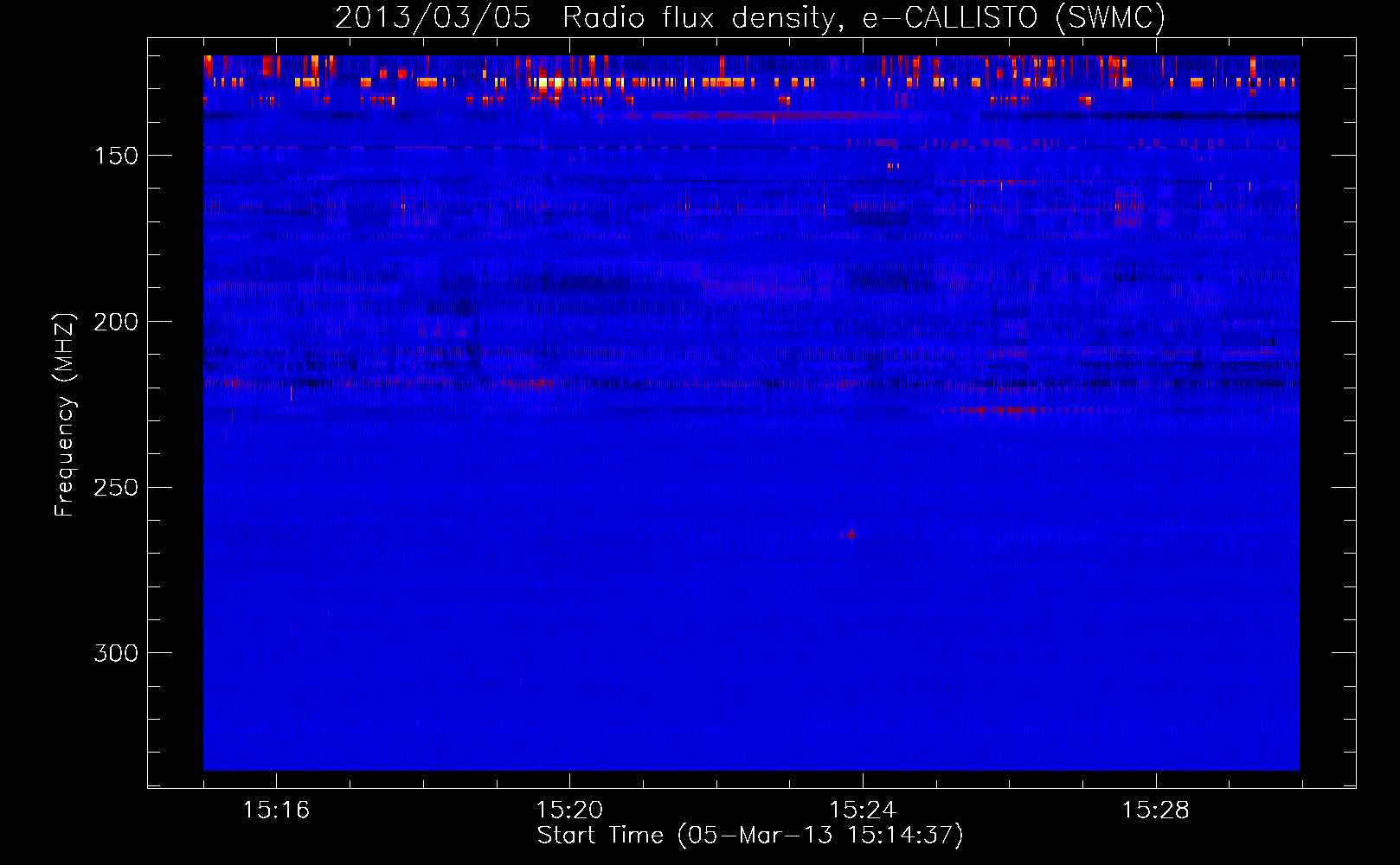Click the 'Start Time (05-Mar-13 15:14:37)' label
Image resolution: width=1400 pixels, height=865 pixels.
click(750, 836)
